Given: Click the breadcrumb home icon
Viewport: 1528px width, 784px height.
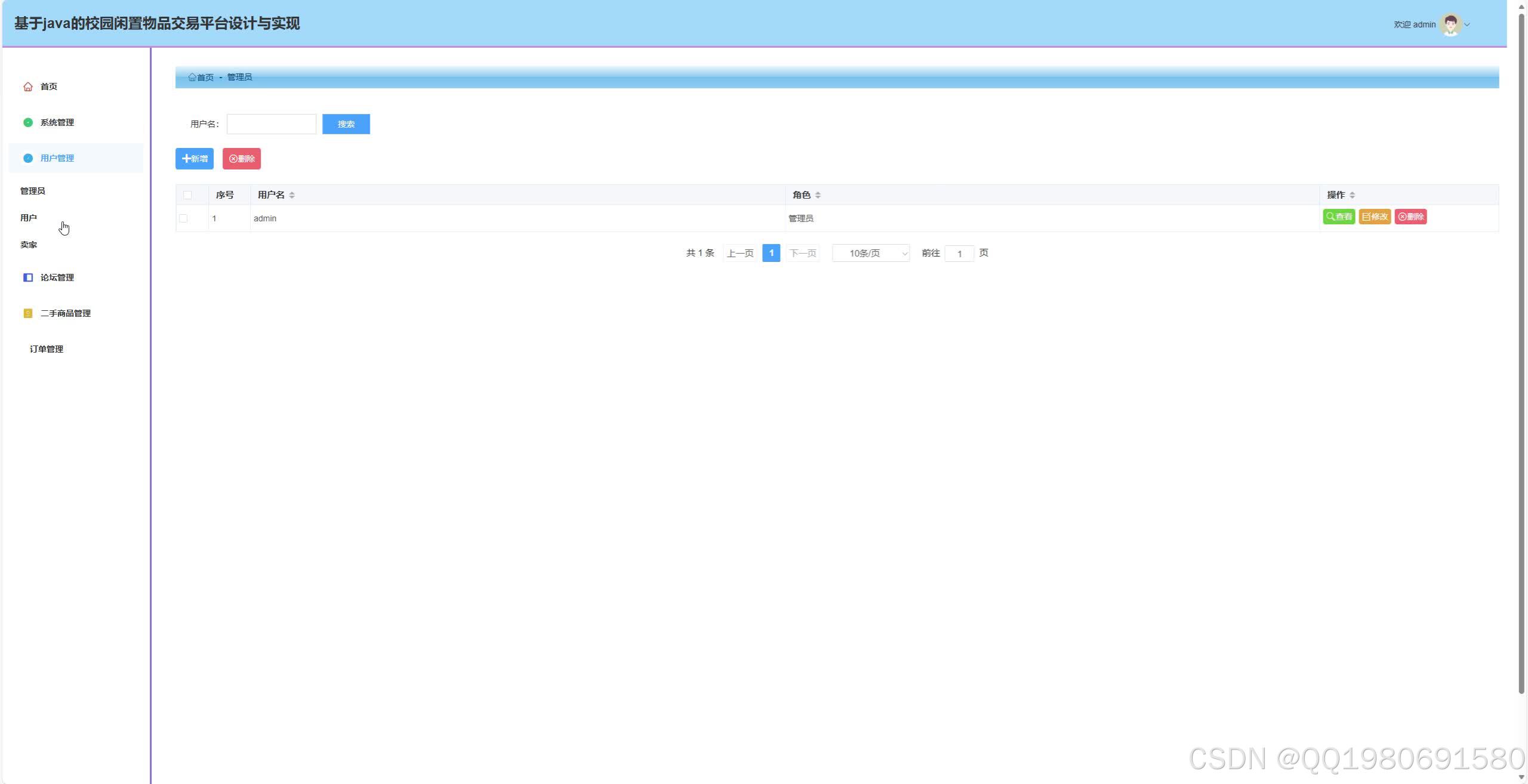Looking at the screenshot, I should tap(192, 77).
